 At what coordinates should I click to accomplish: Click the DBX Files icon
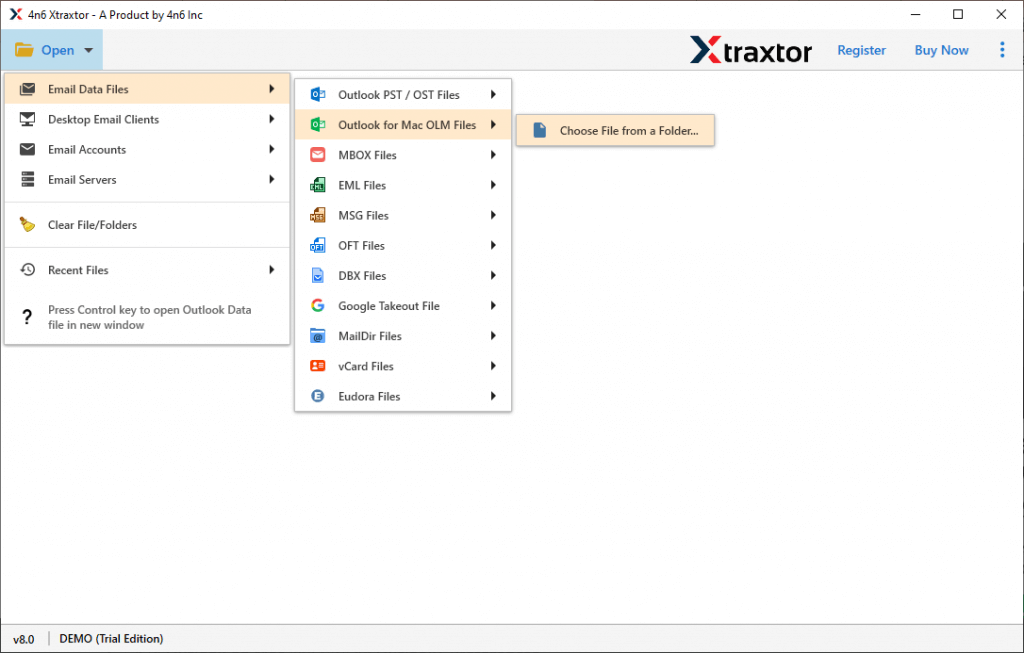pyautogui.click(x=320, y=275)
